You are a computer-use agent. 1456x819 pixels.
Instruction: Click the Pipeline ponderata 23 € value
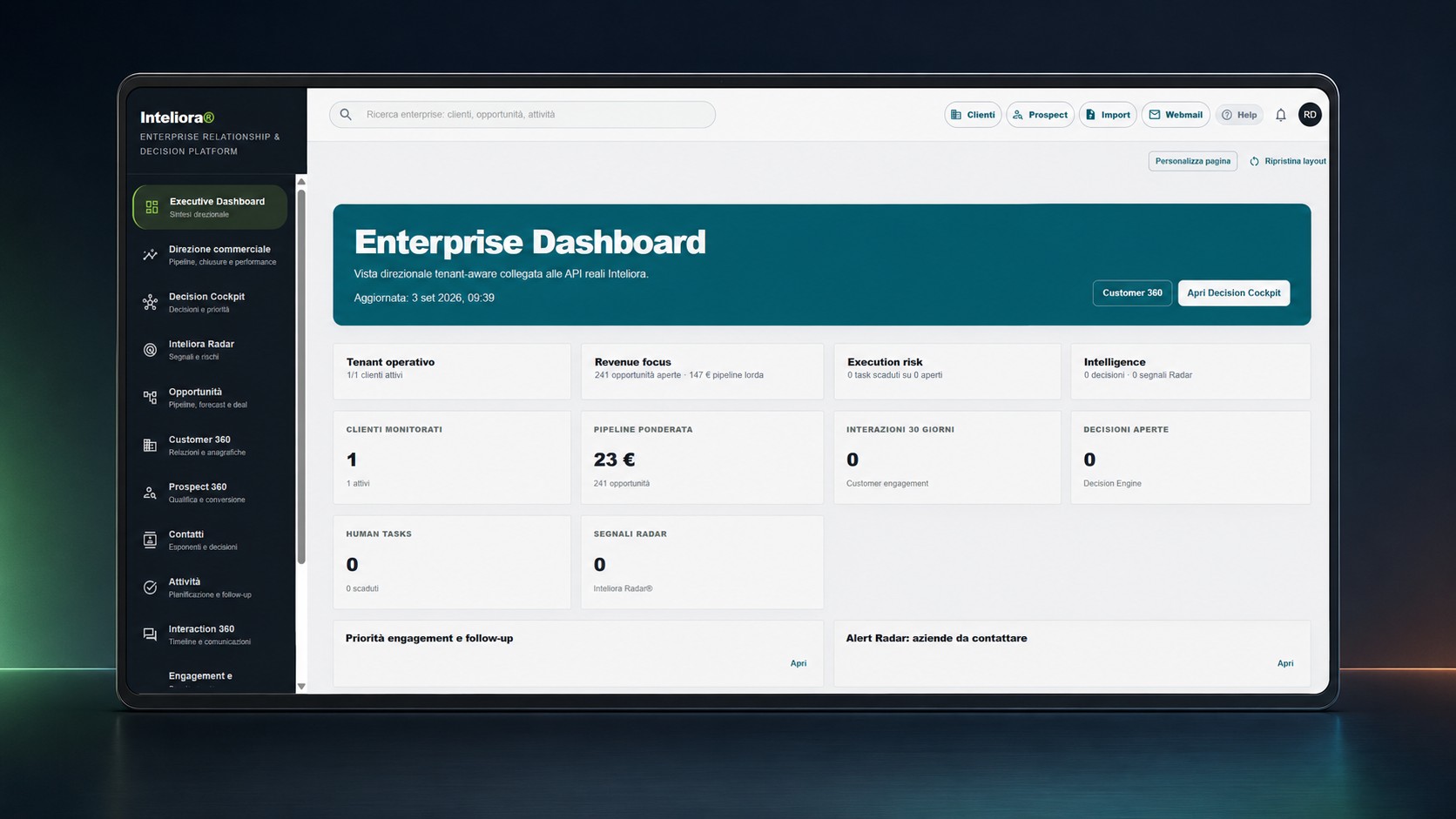[614, 460]
